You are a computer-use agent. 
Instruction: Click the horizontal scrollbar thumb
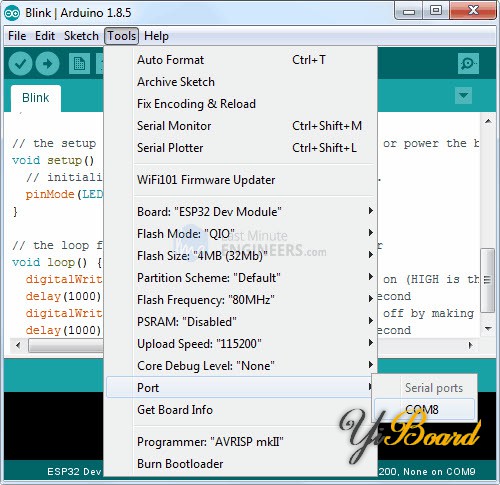coord(66,345)
